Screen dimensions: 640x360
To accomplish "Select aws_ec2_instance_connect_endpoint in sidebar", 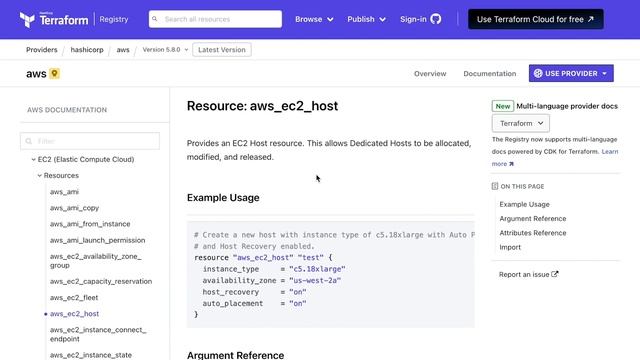I will tap(98, 334).
